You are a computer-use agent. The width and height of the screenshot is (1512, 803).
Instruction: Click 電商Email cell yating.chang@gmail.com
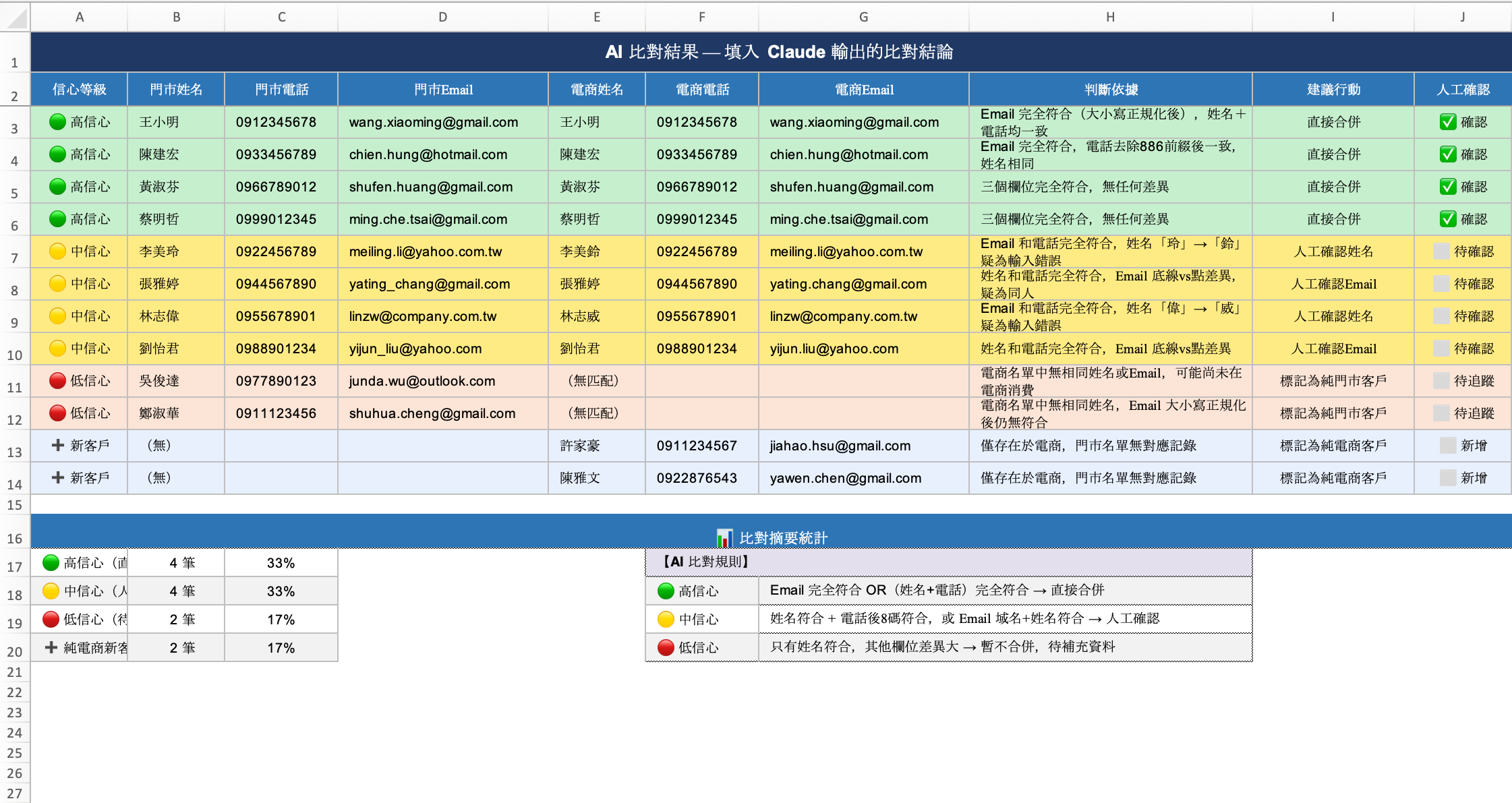tap(864, 284)
